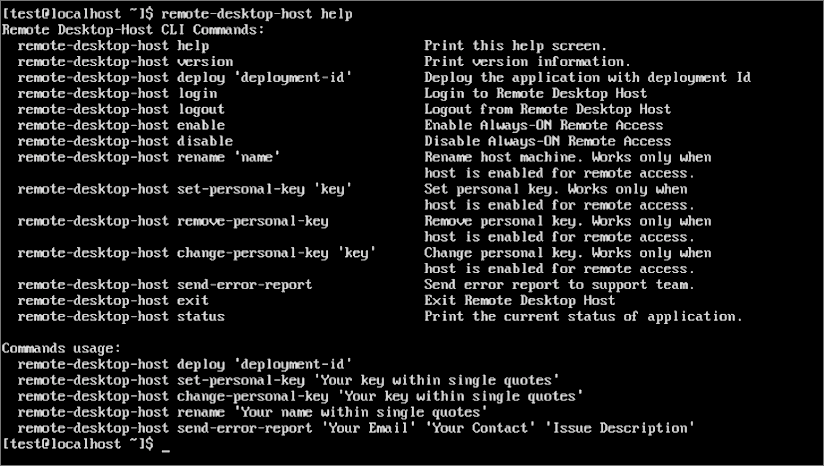The image size is (824, 466).
Task: Click the "Disable Always-ON Remote Access" description
Action: click(547, 142)
